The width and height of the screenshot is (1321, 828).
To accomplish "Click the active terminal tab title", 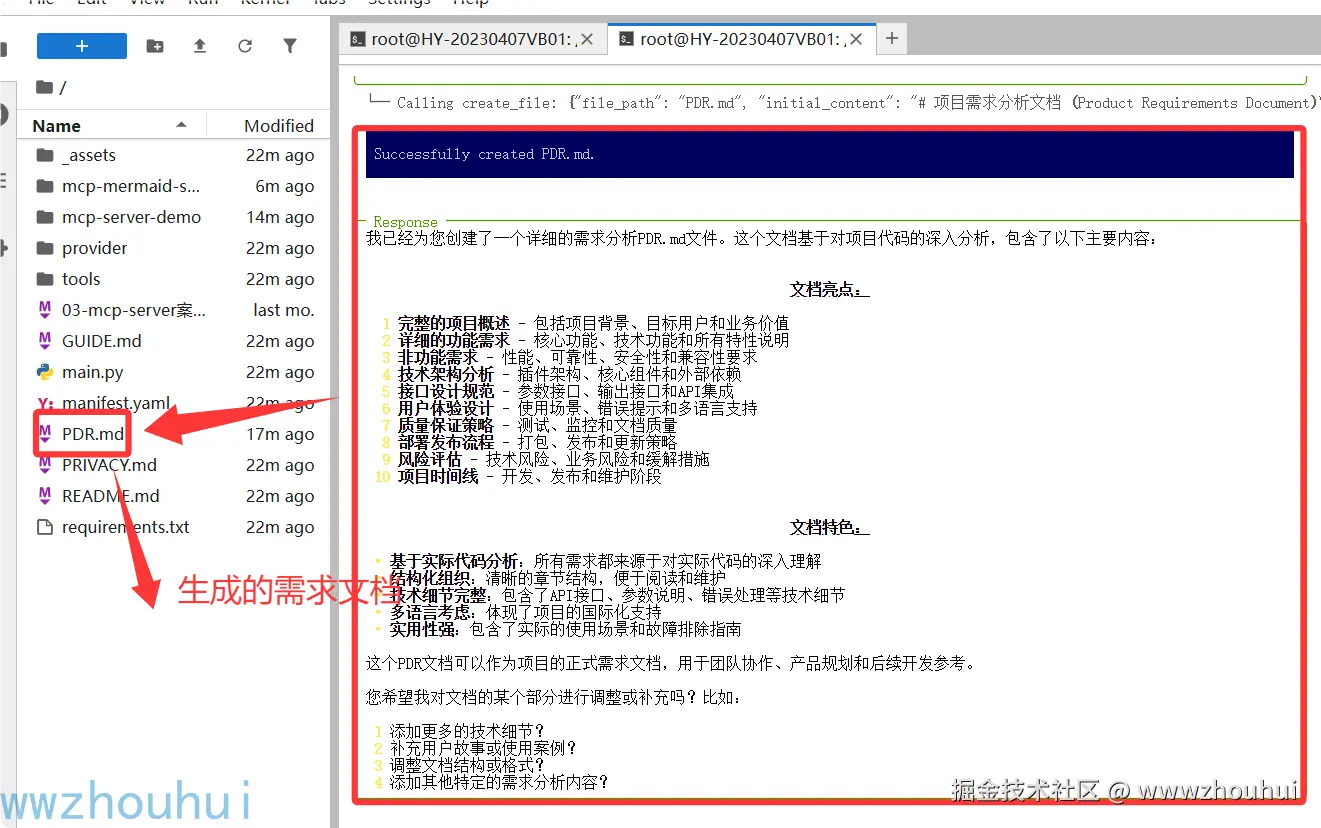I will pyautogui.click(x=743, y=39).
